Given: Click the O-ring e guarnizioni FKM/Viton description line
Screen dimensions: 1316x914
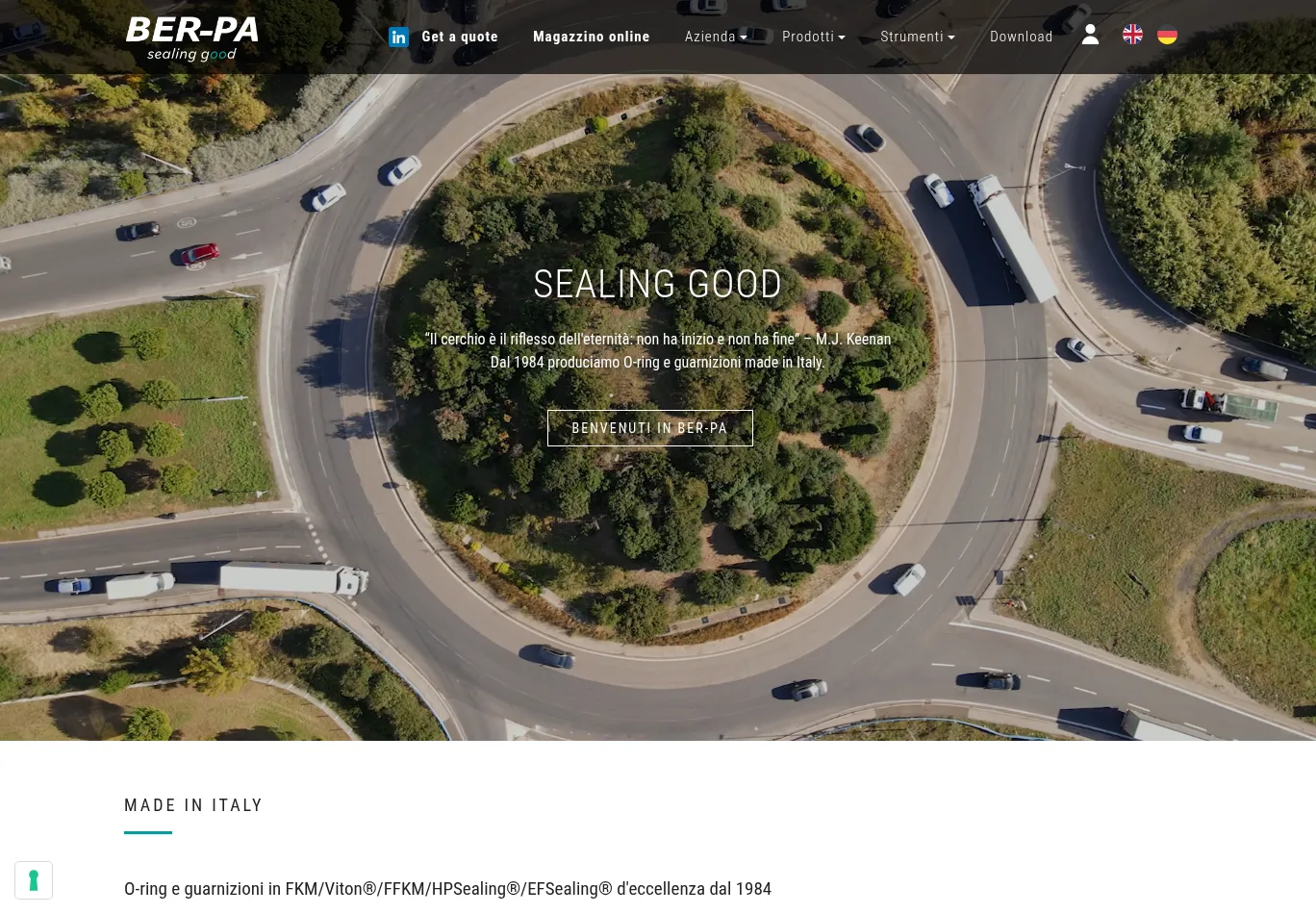Looking at the screenshot, I should [x=447, y=889].
